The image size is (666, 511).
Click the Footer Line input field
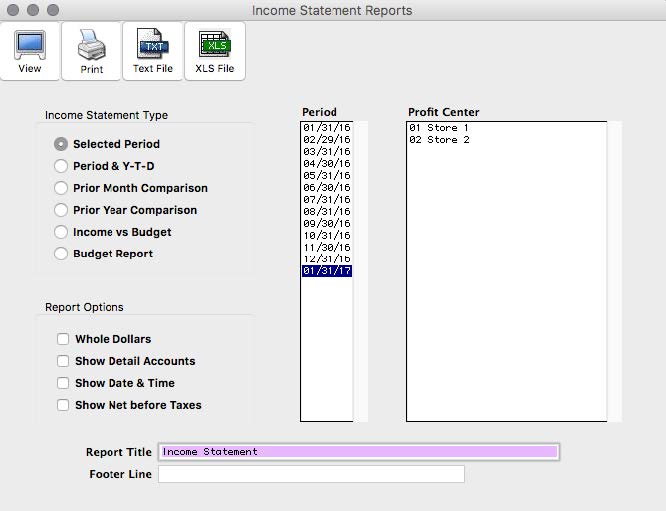311,474
